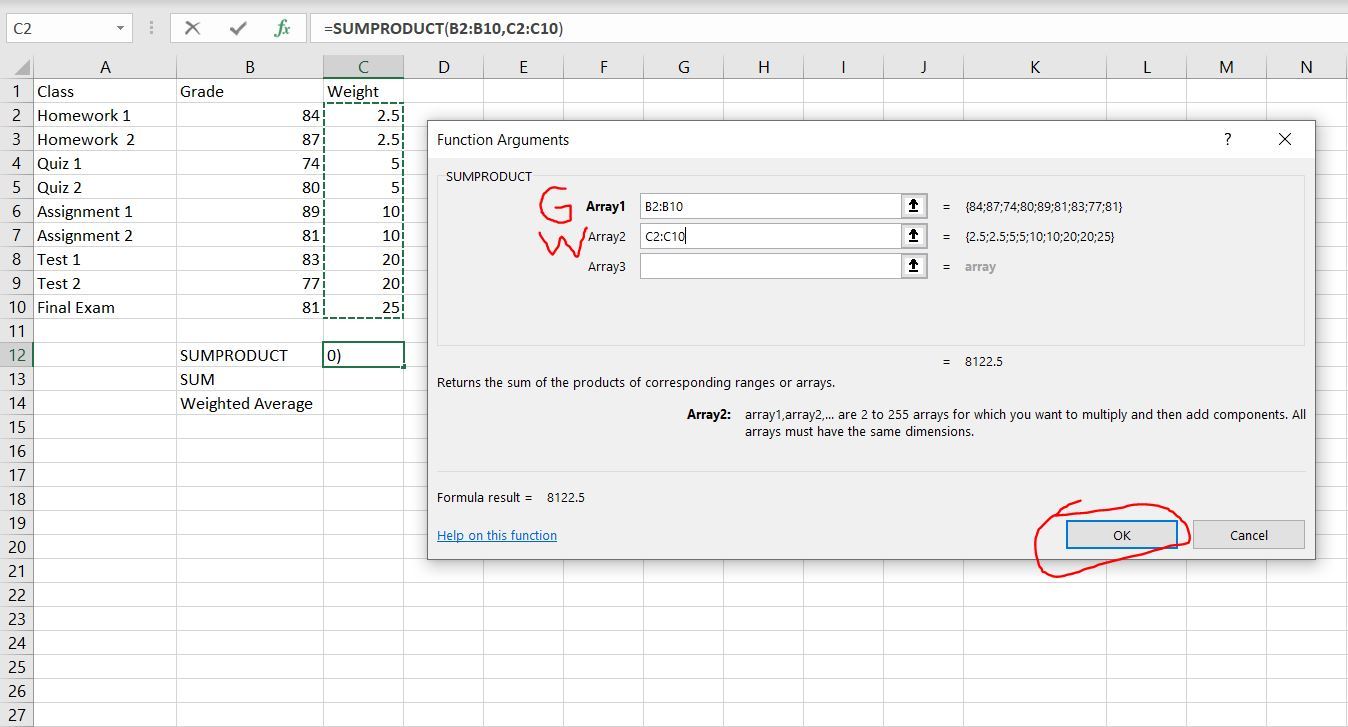Collapse dialog via Array3 range selector icon
1348x727 pixels.
point(913,266)
